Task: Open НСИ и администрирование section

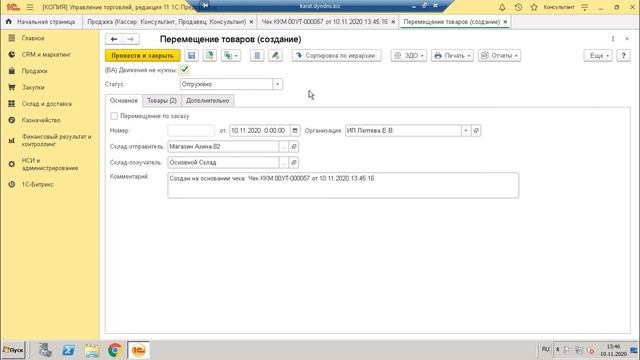Action: click(50, 164)
